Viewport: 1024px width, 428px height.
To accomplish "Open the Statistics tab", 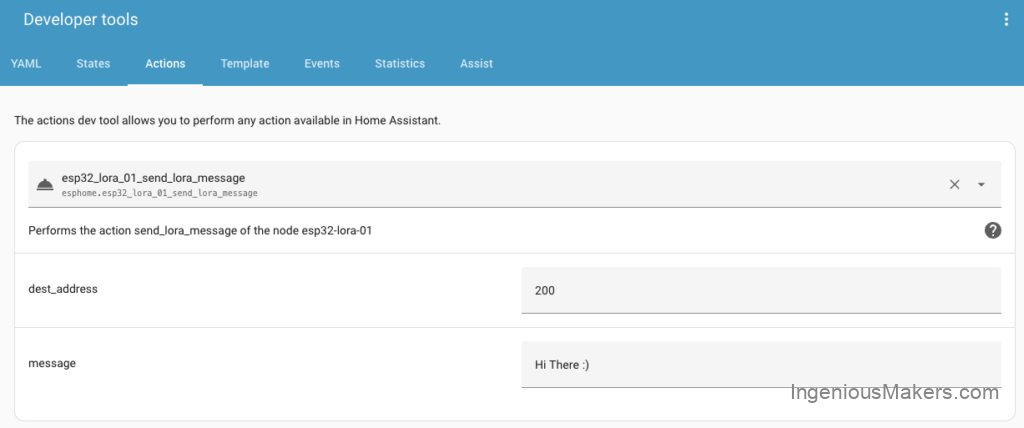I will point(400,63).
